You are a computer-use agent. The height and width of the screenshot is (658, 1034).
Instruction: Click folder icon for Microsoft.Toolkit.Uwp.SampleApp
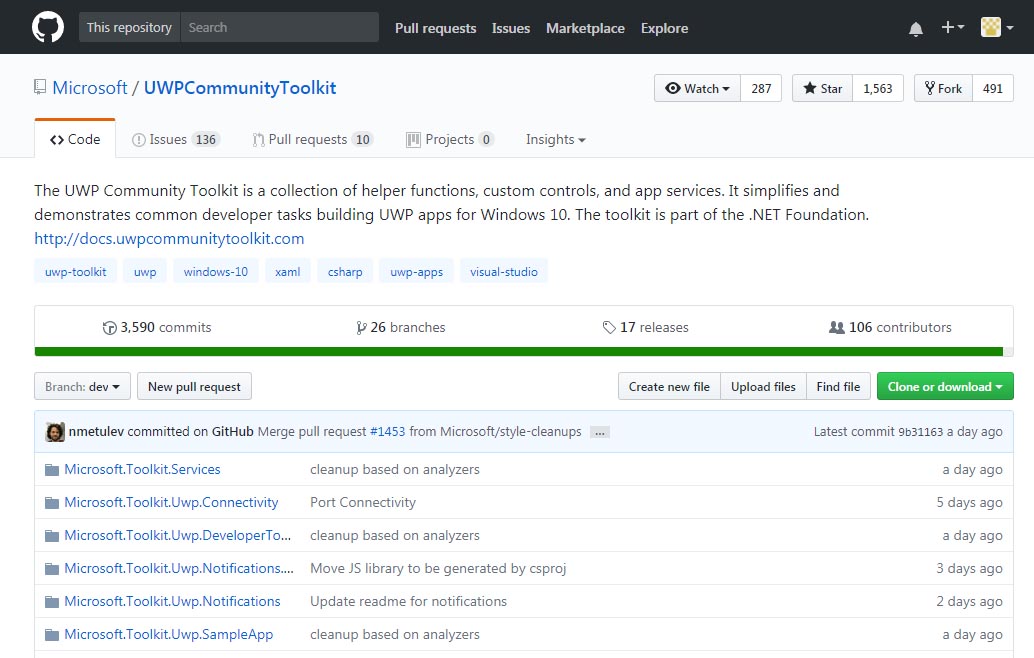click(x=51, y=634)
